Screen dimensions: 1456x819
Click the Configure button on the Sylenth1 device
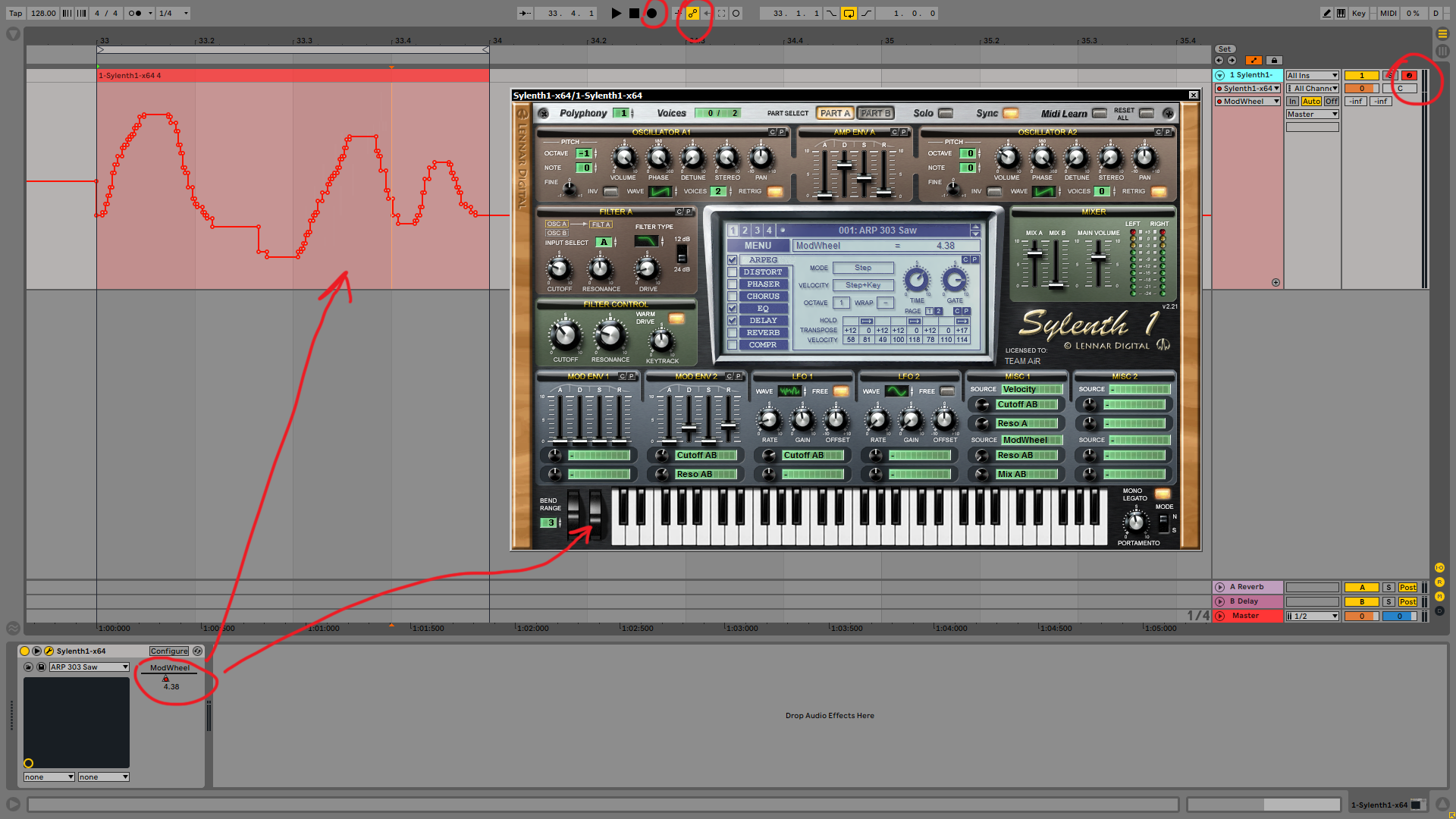point(168,651)
